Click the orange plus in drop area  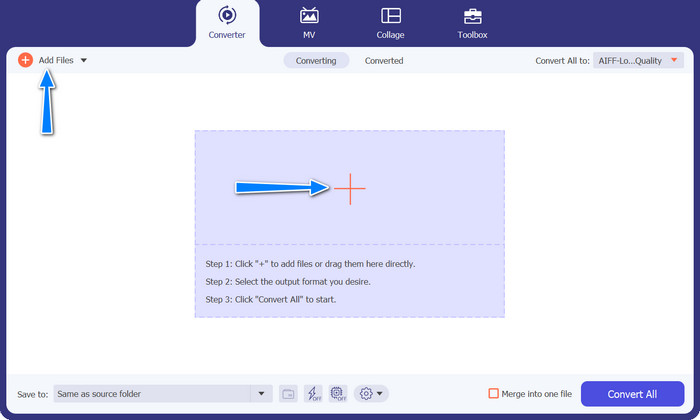tap(350, 189)
